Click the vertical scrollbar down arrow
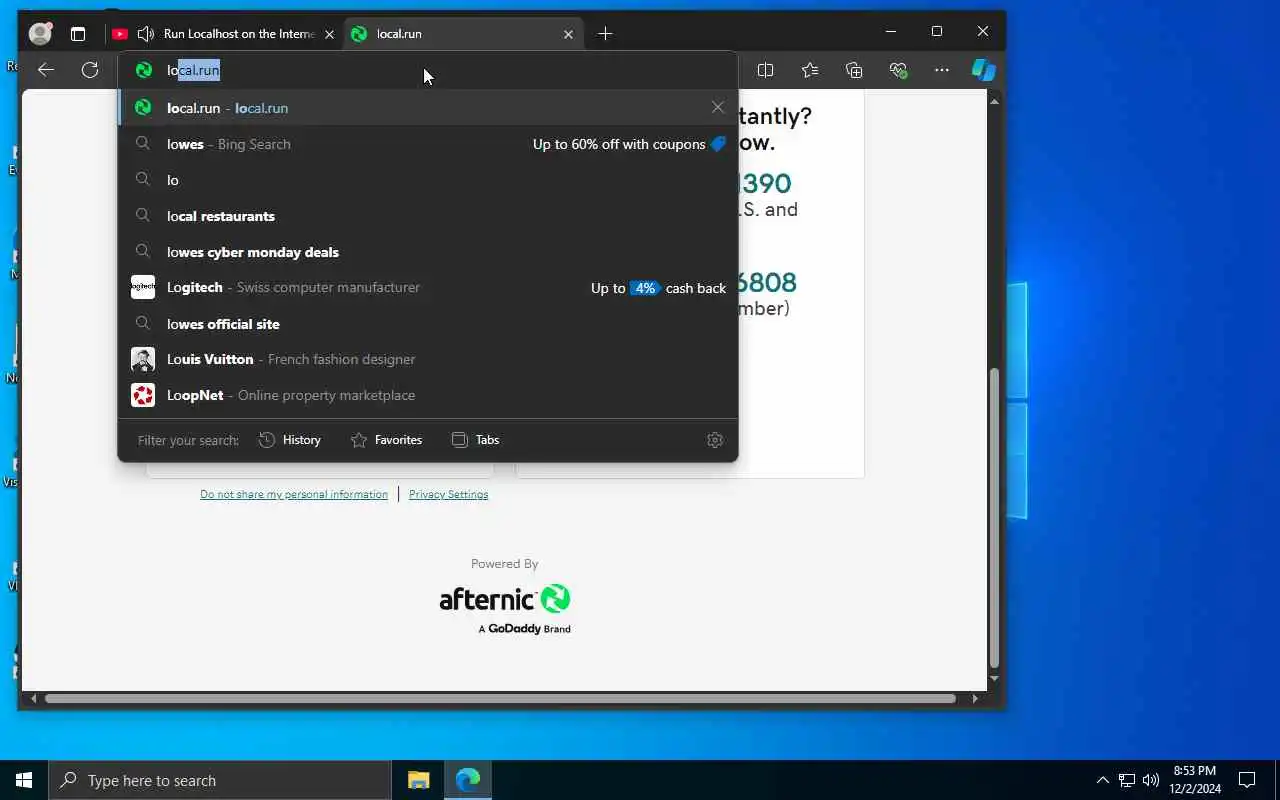1280x800 pixels. (994, 679)
